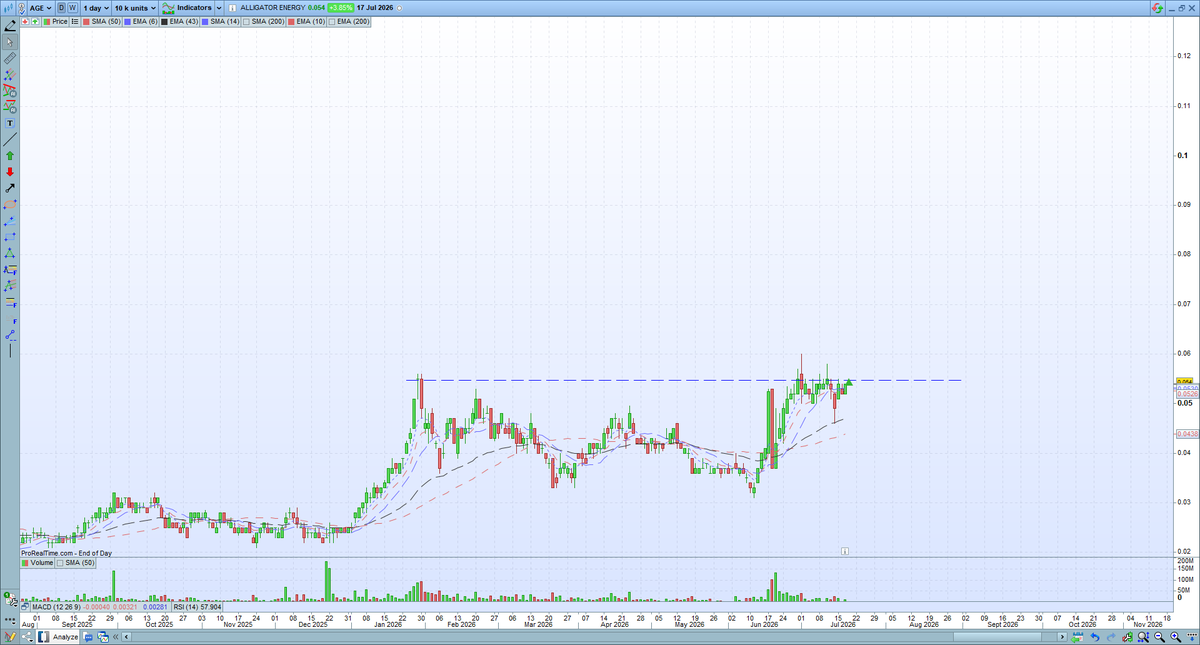Image resolution: width=1200 pixels, height=645 pixels.
Task: Open the RSI (14) panel tab
Action: click(x=197, y=607)
